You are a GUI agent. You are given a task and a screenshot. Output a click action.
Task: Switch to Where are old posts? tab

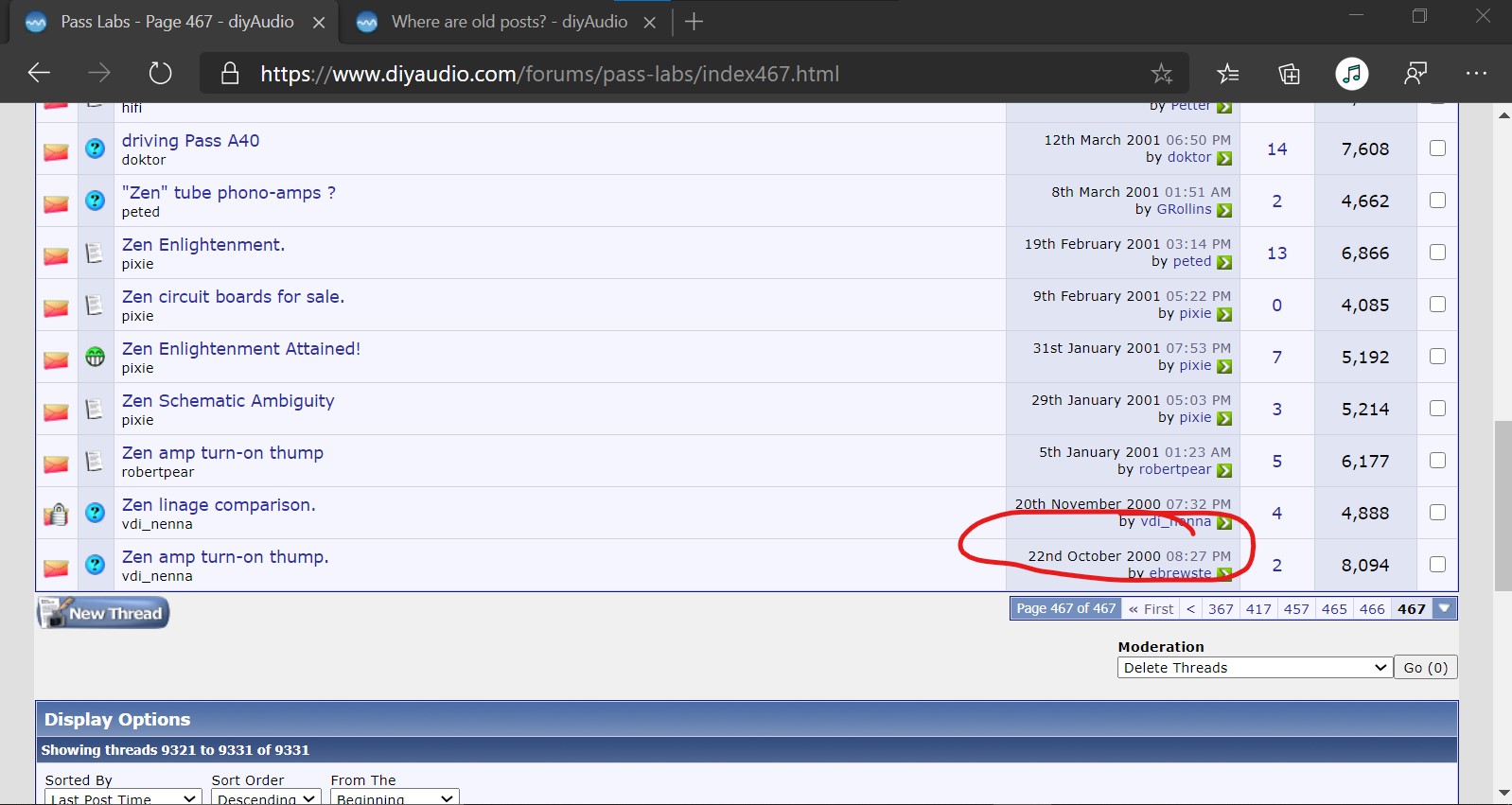click(x=509, y=22)
